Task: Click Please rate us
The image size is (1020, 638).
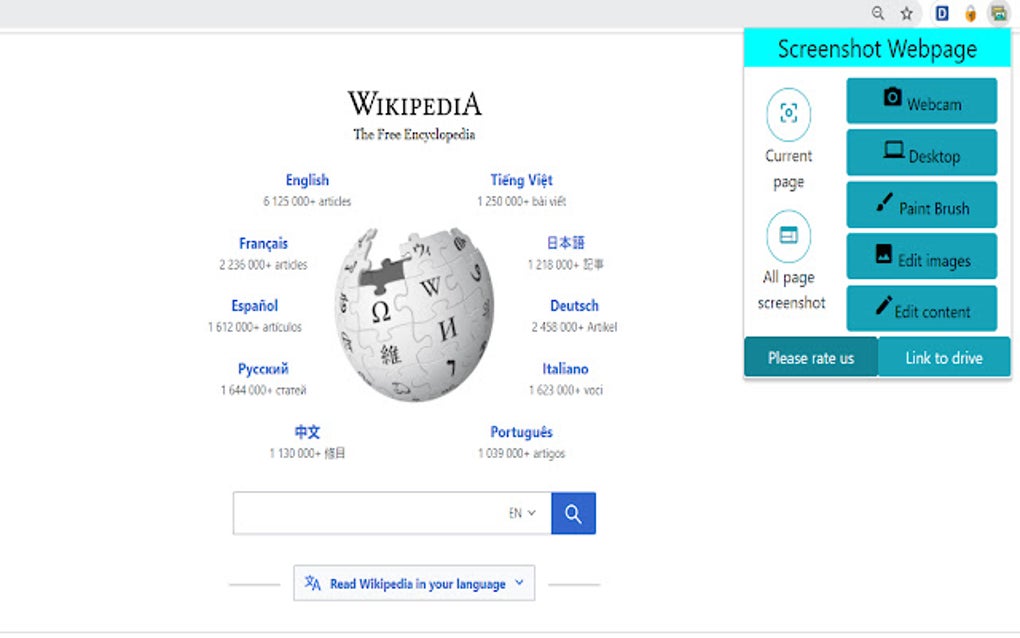Action: (x=811, y=357)
